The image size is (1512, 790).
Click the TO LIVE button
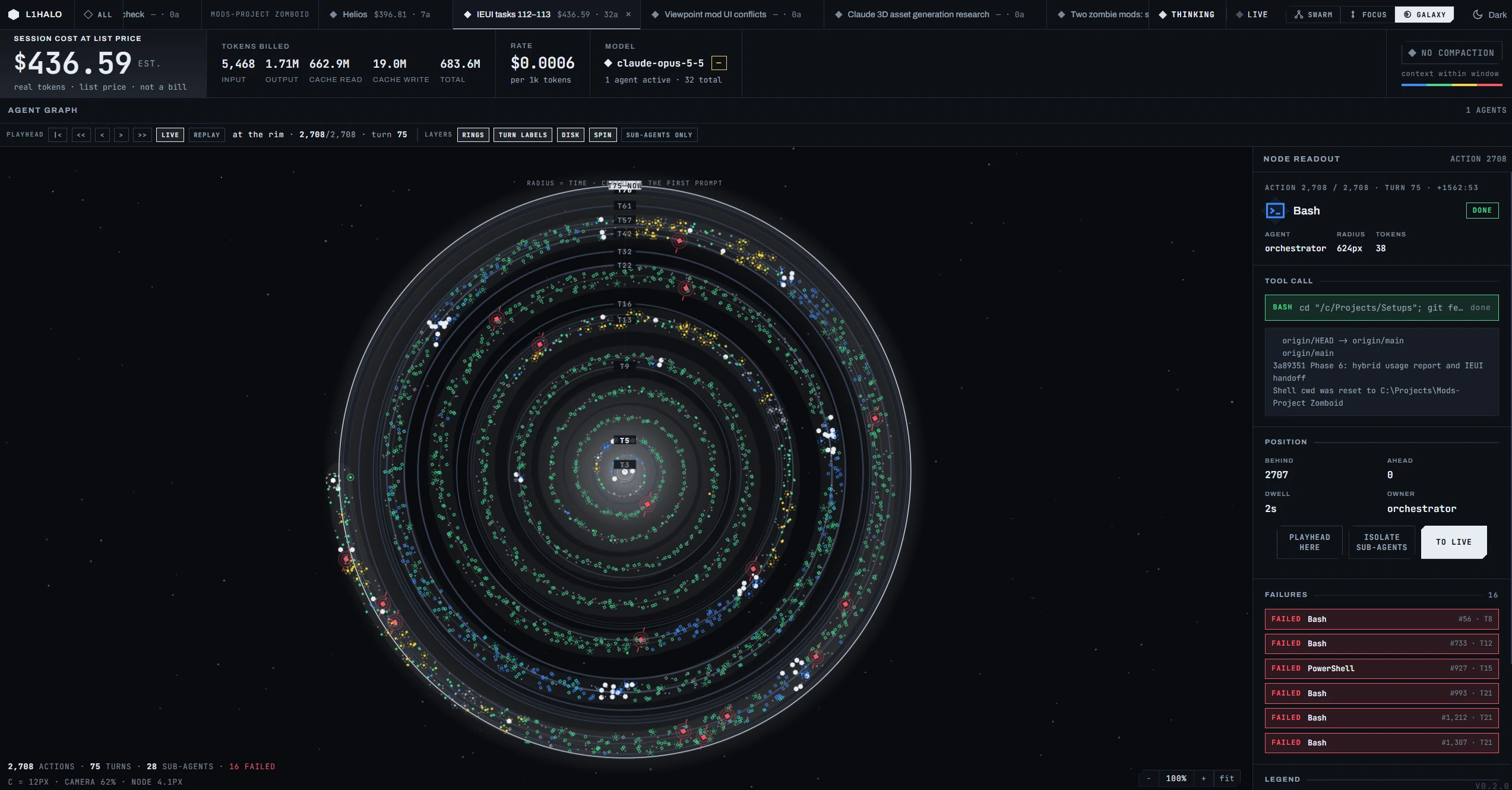click(x=1453, y=542)
